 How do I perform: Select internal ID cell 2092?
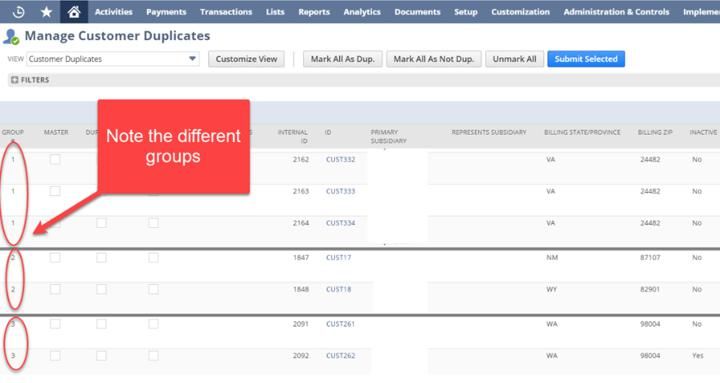tap(301, 356)
